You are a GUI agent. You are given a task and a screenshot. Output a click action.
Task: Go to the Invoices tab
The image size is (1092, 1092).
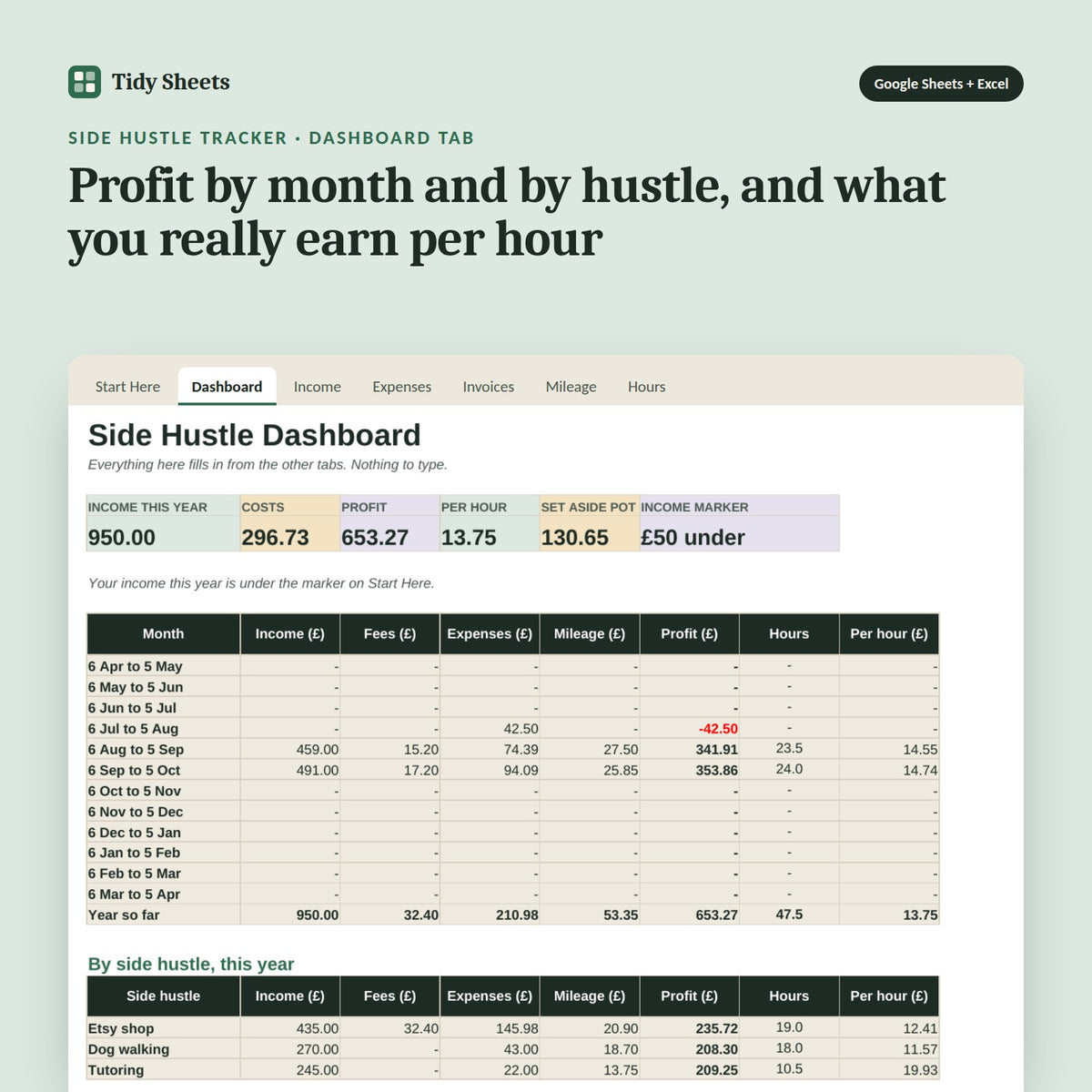(x=489, y=387)
